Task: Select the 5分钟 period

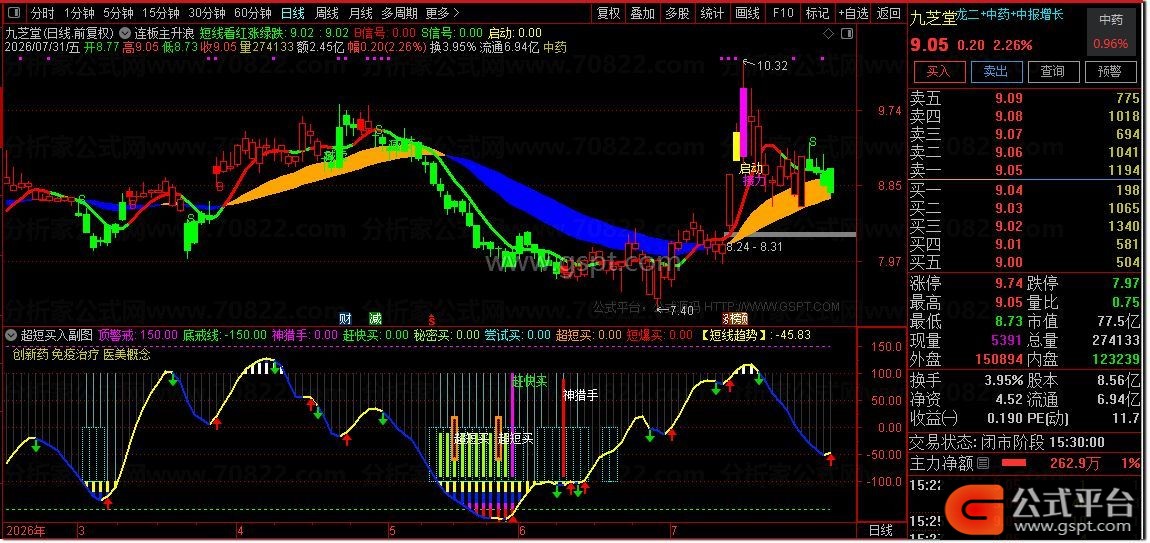Action: click(x=118, y=13)
